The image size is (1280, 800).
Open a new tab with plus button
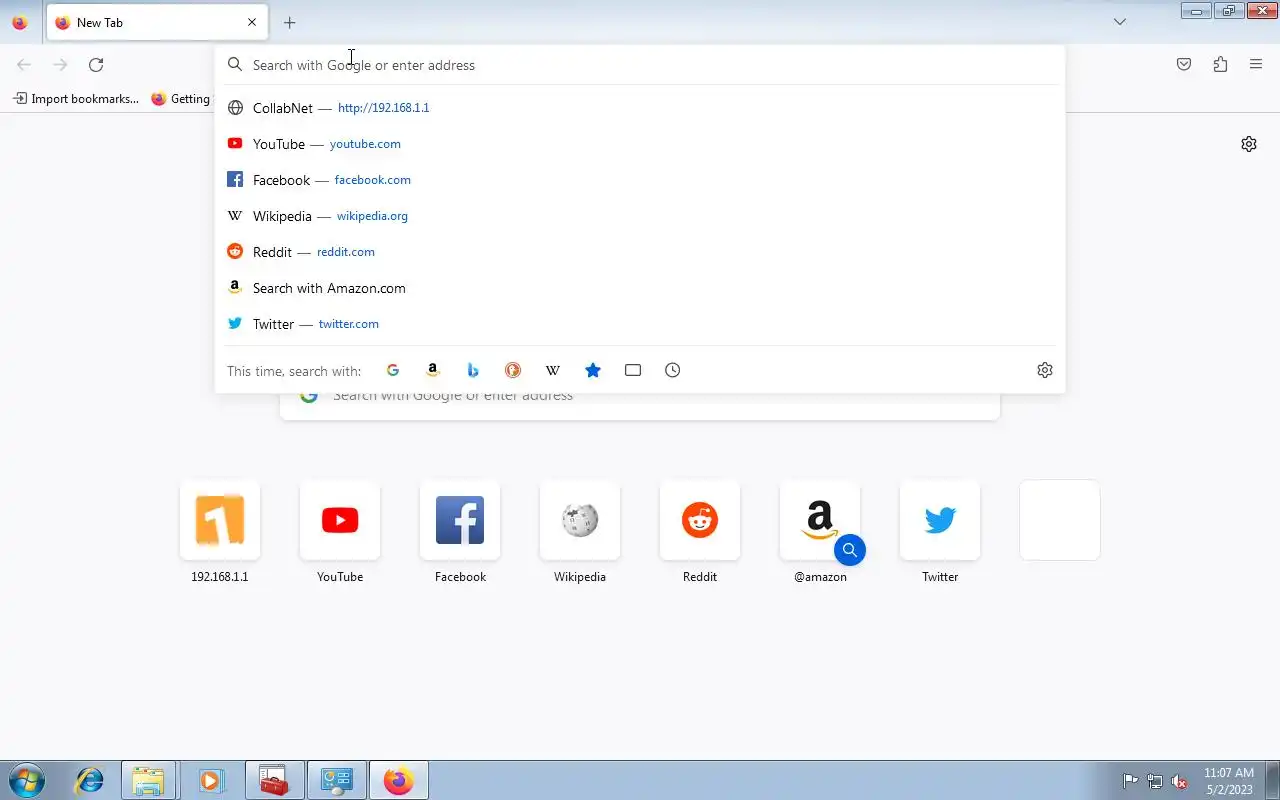(x=290, y=22)
